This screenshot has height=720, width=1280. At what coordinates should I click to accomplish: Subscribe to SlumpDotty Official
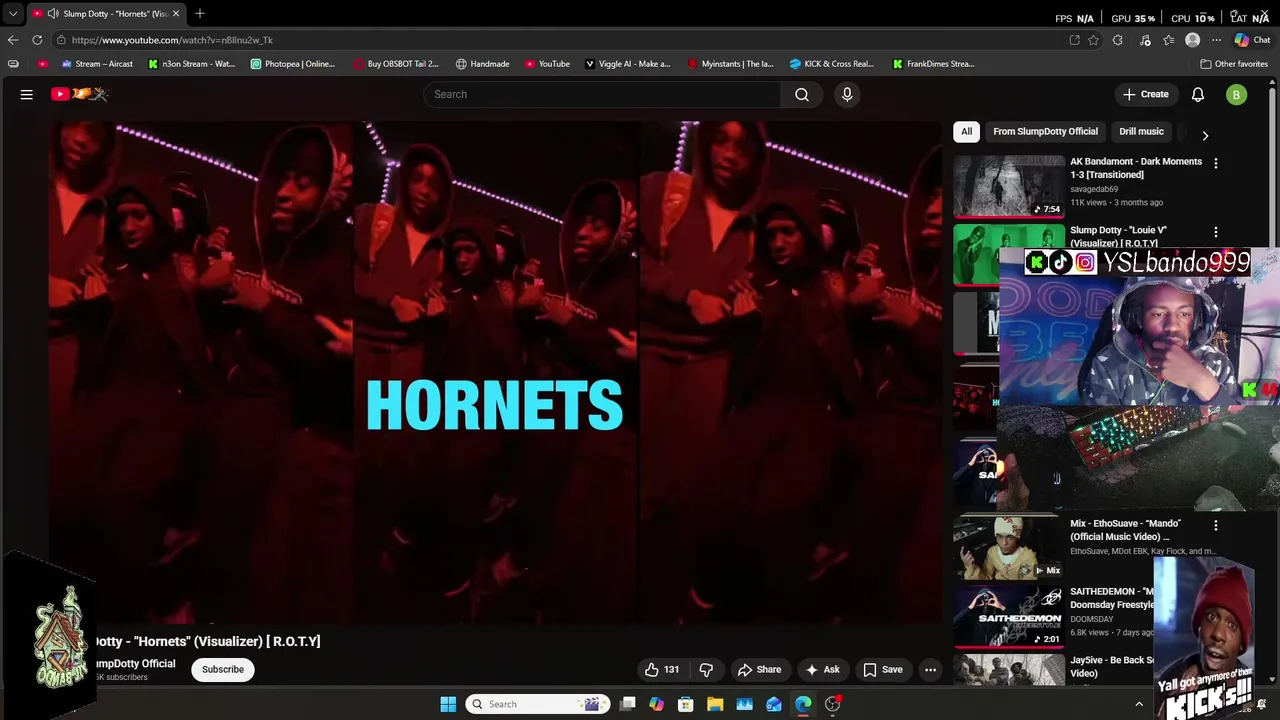click(223, 670)
